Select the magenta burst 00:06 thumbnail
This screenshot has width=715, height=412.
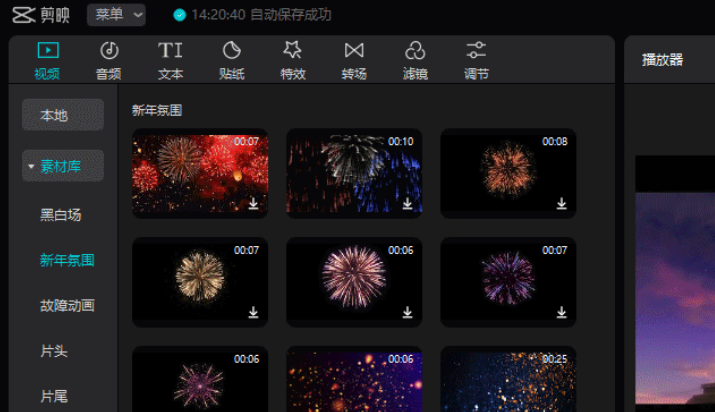pyautogui.click(x=200, y=379)
